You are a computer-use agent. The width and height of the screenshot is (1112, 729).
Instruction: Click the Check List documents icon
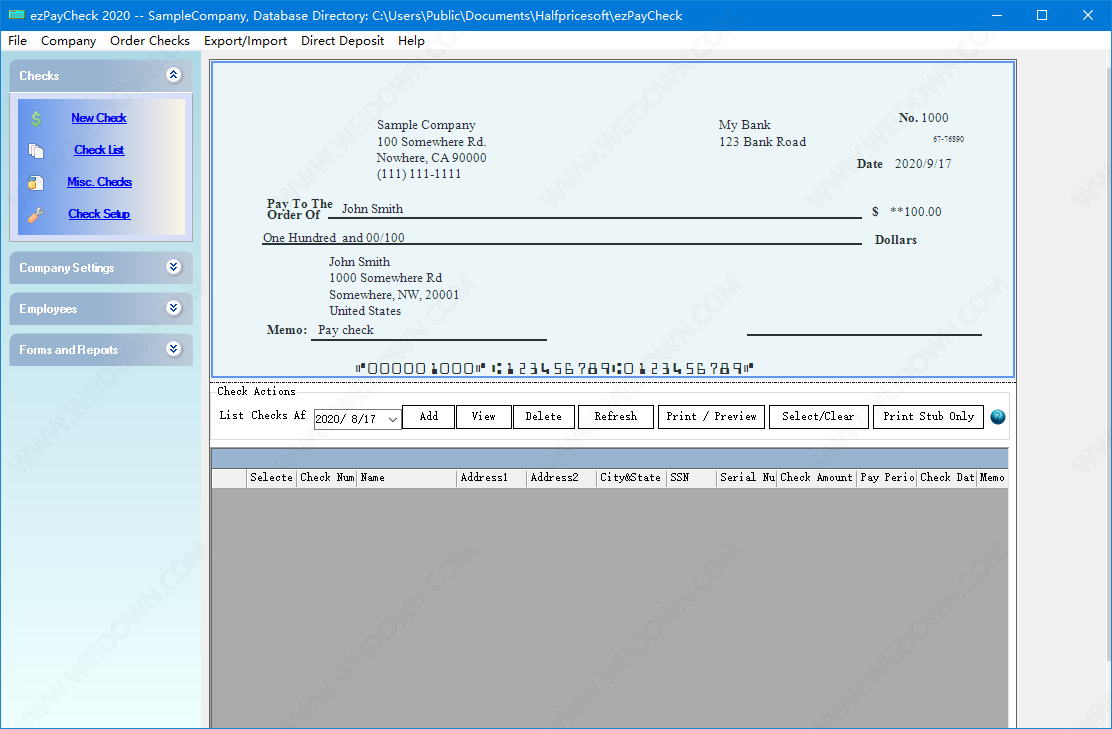pos(36,150)
